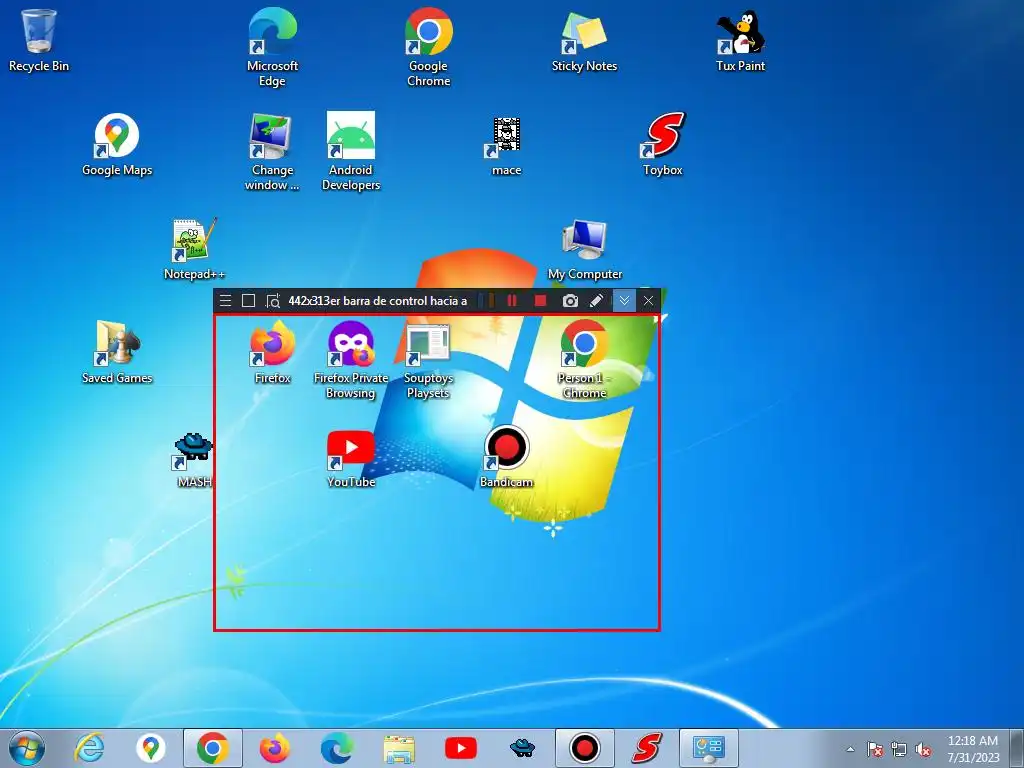The height and width of the screenshot is (768, 1024).
Task: Open the network status tray icon
Action: pos(899,749)
